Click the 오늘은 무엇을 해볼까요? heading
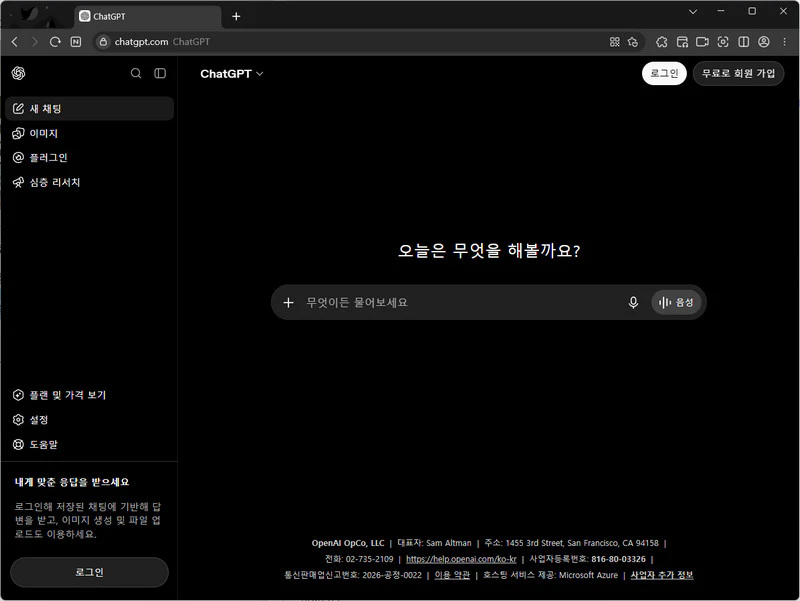The height and width of the screenshot is (601, 800). pyautogui.click(x=489, y=251)
